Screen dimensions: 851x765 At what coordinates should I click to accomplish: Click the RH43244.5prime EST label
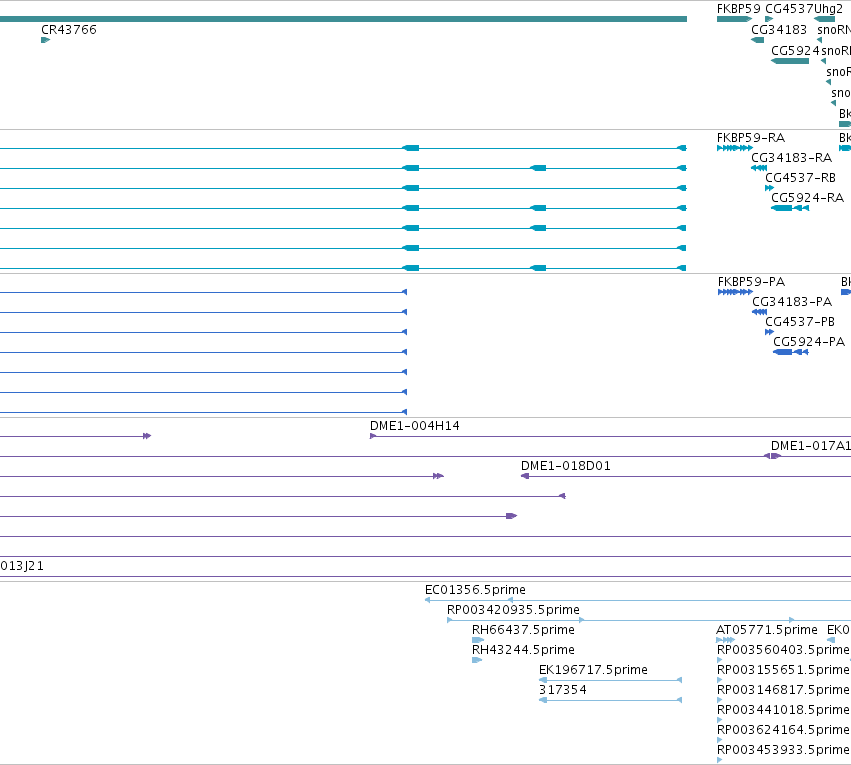click(x=523, y=650)
